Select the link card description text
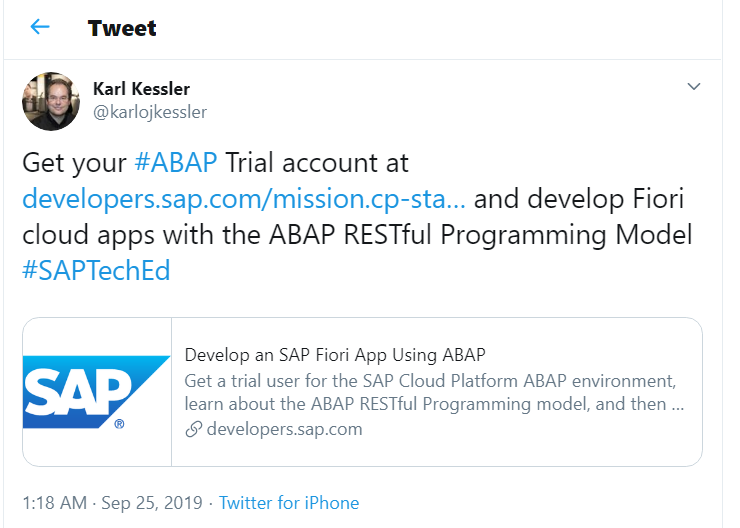 pos(434,393)
